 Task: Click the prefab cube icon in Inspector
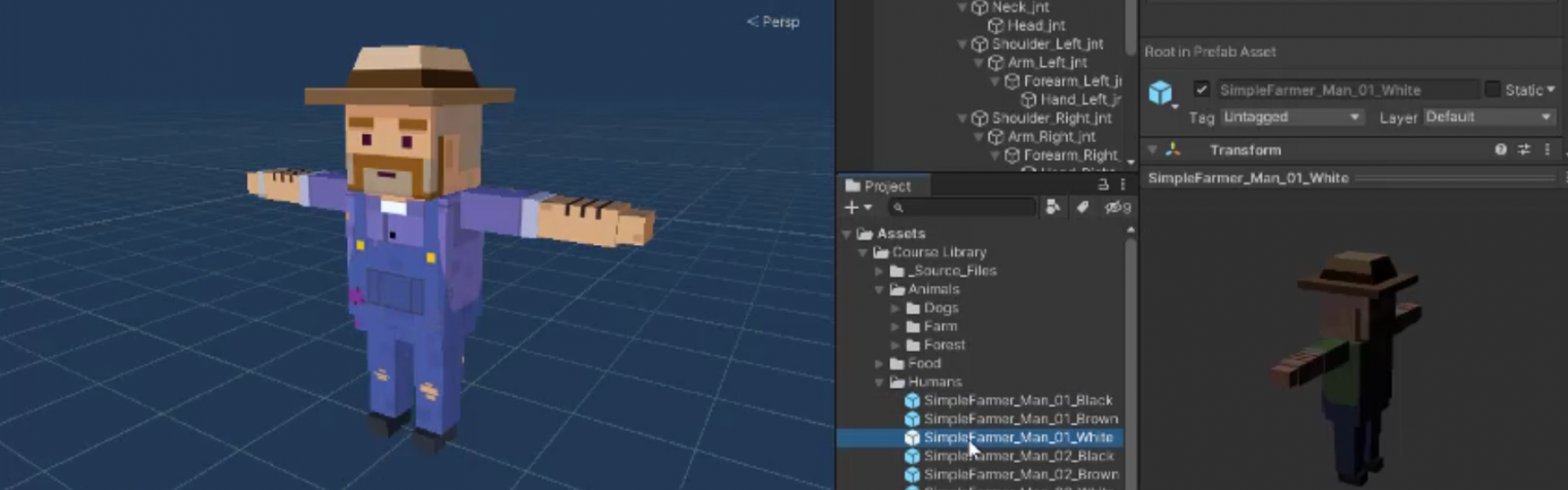1160,92
